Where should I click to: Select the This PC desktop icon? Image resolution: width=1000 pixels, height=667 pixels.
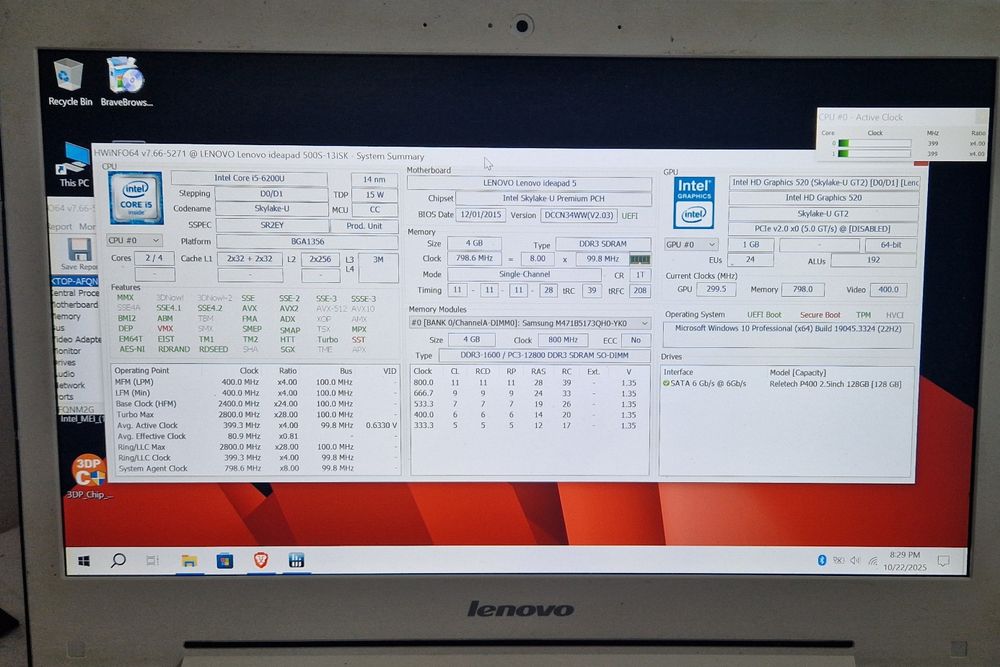[x=74, y=165]
